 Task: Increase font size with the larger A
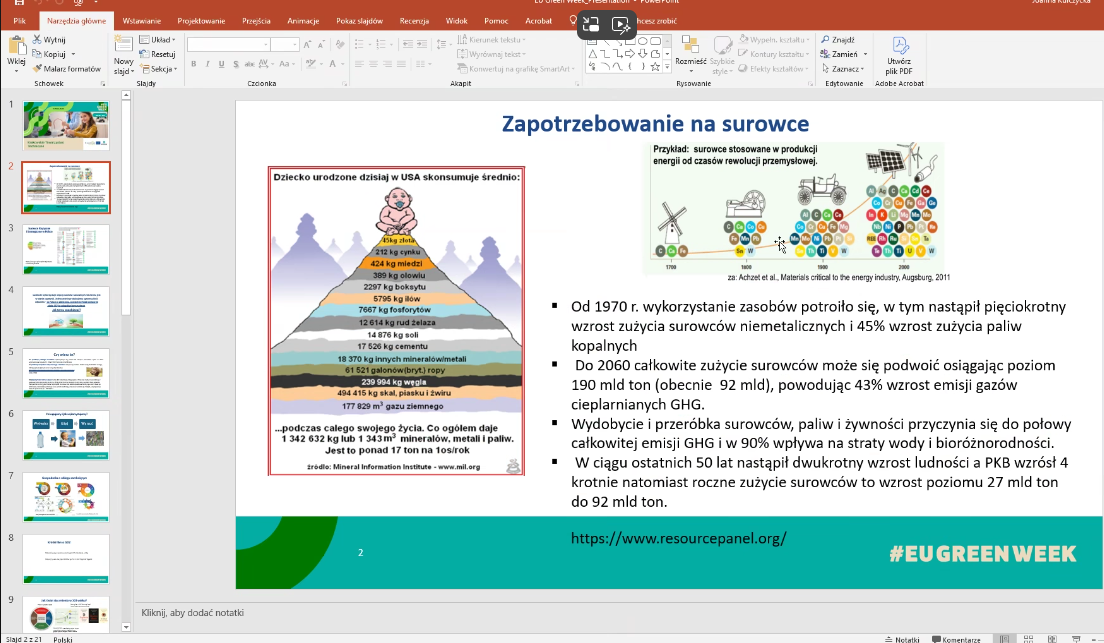tap(307, 44)
